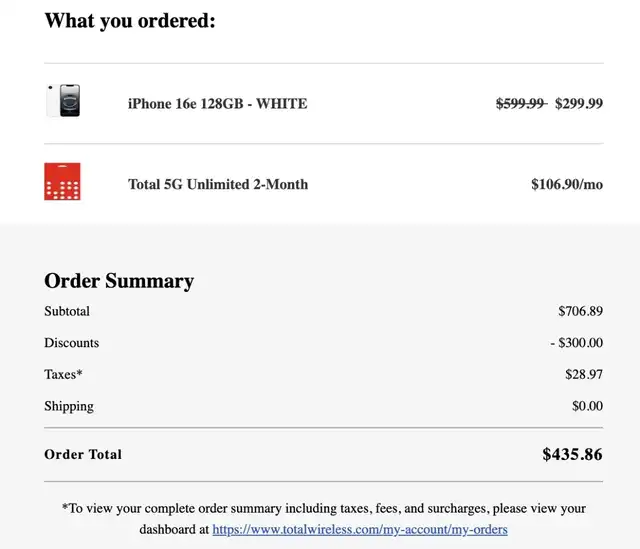Viewport: 640px width, 549px height.
Task: Click the $299.99 discounted price
Action: pos(579,104)
